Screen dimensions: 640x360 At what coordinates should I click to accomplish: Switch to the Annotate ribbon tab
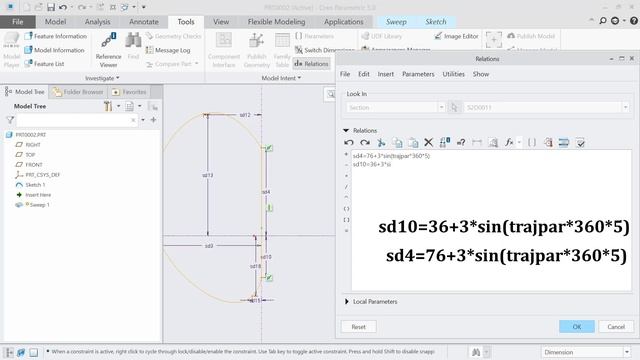point(144,22)
